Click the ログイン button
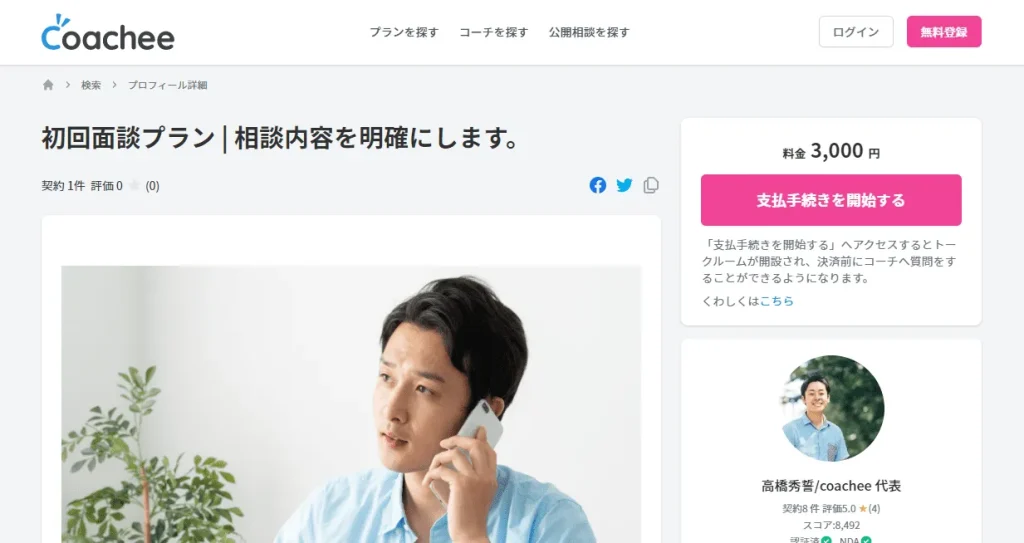 856,32
